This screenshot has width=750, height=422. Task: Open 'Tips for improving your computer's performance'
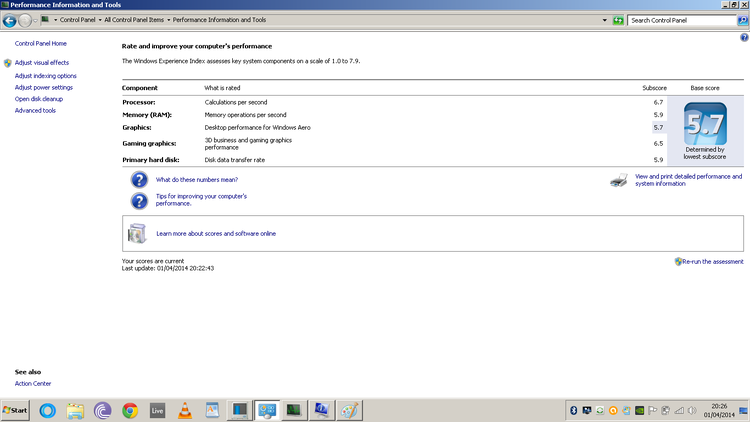click(x=201, y=200)
